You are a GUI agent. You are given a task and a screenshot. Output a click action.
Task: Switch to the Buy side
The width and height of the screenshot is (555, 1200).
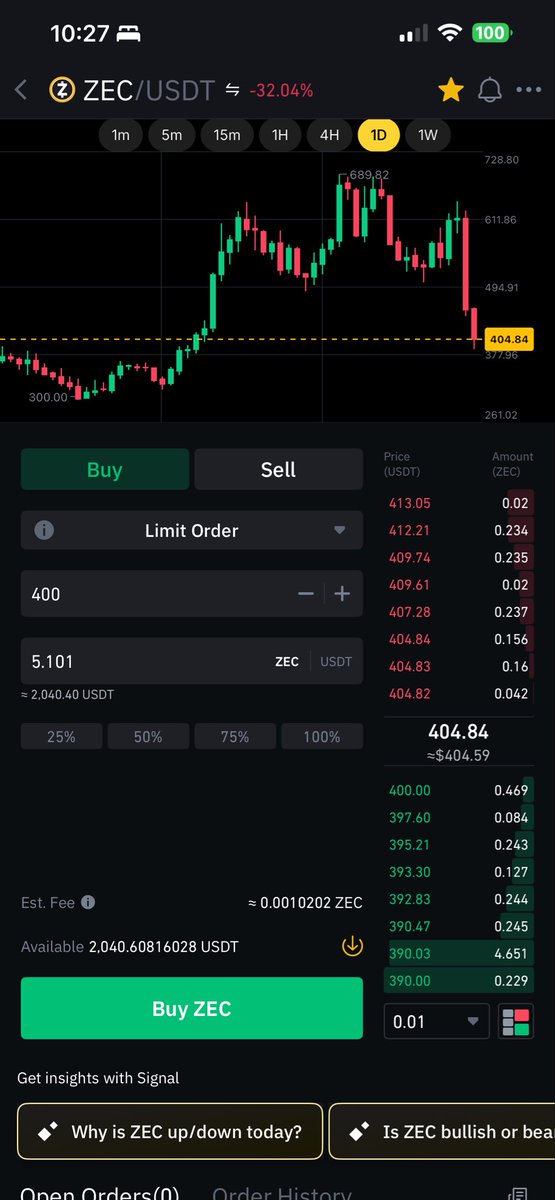(105, 469)
